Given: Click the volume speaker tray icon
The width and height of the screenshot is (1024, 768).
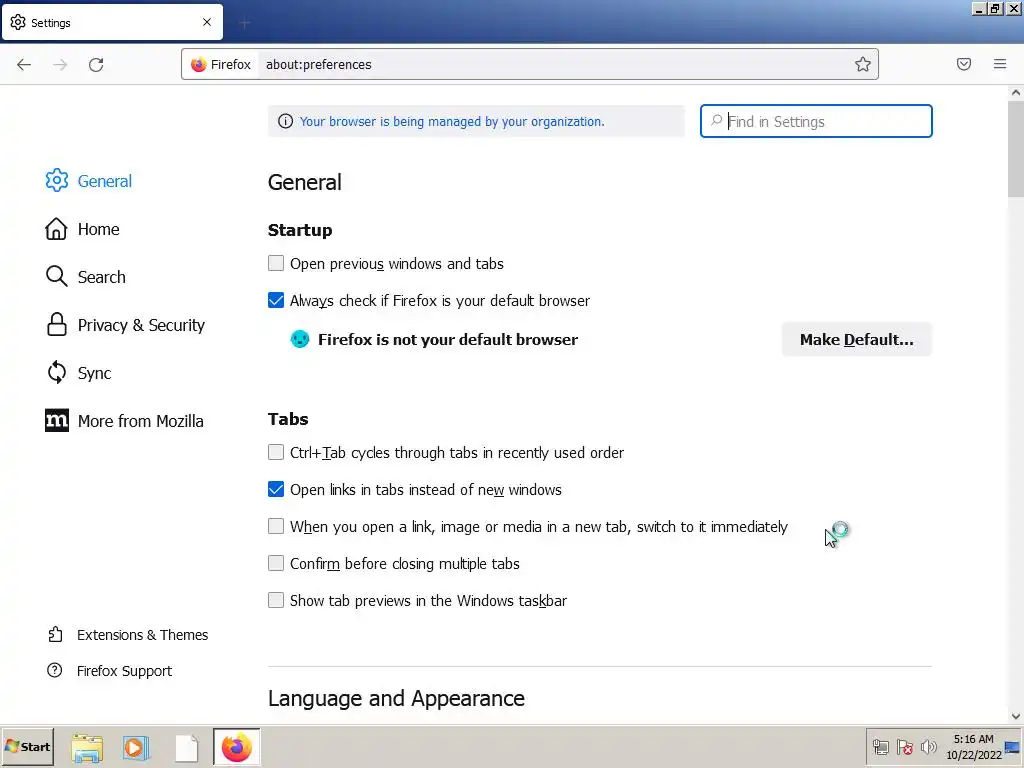Looking at the screenshot, I should click(x=928, y=747).
